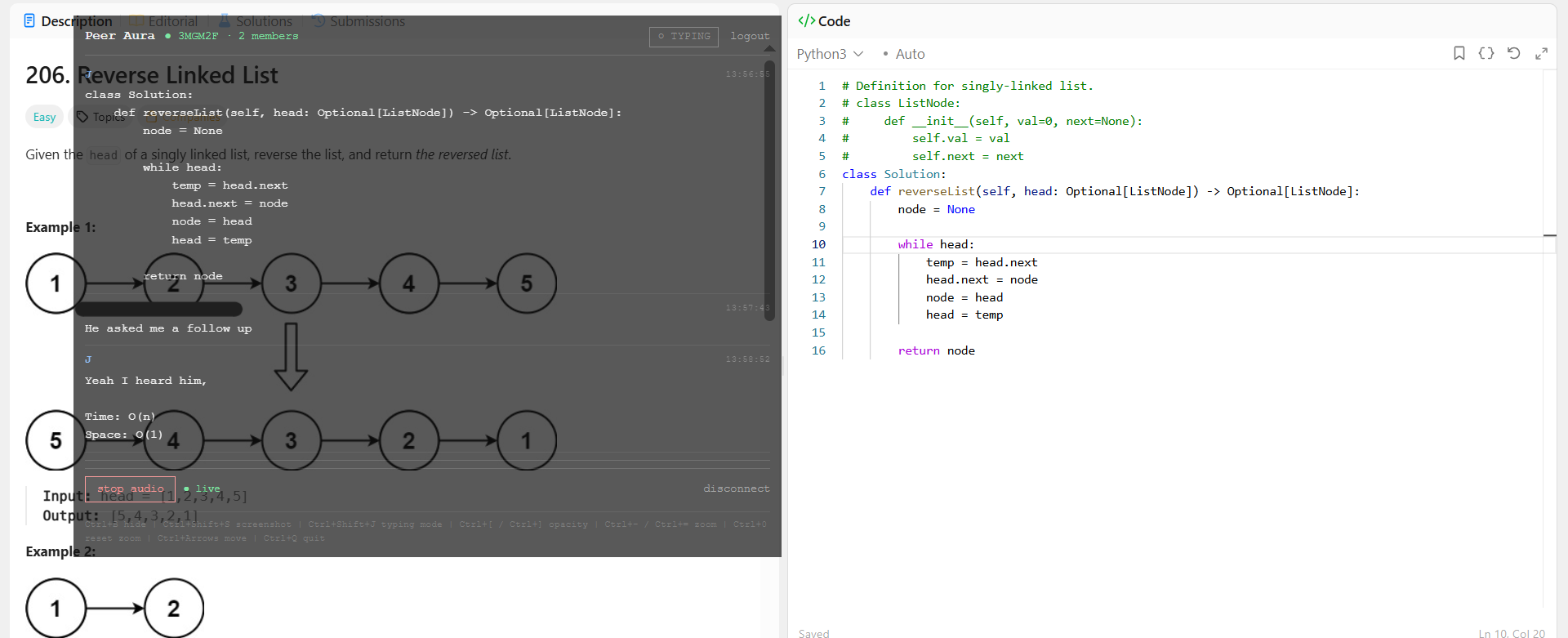The width and height of the screenshot is (1568, 638).
Task: Click the Auto indicator beside Python3
Action: click(x=904, y=54)
